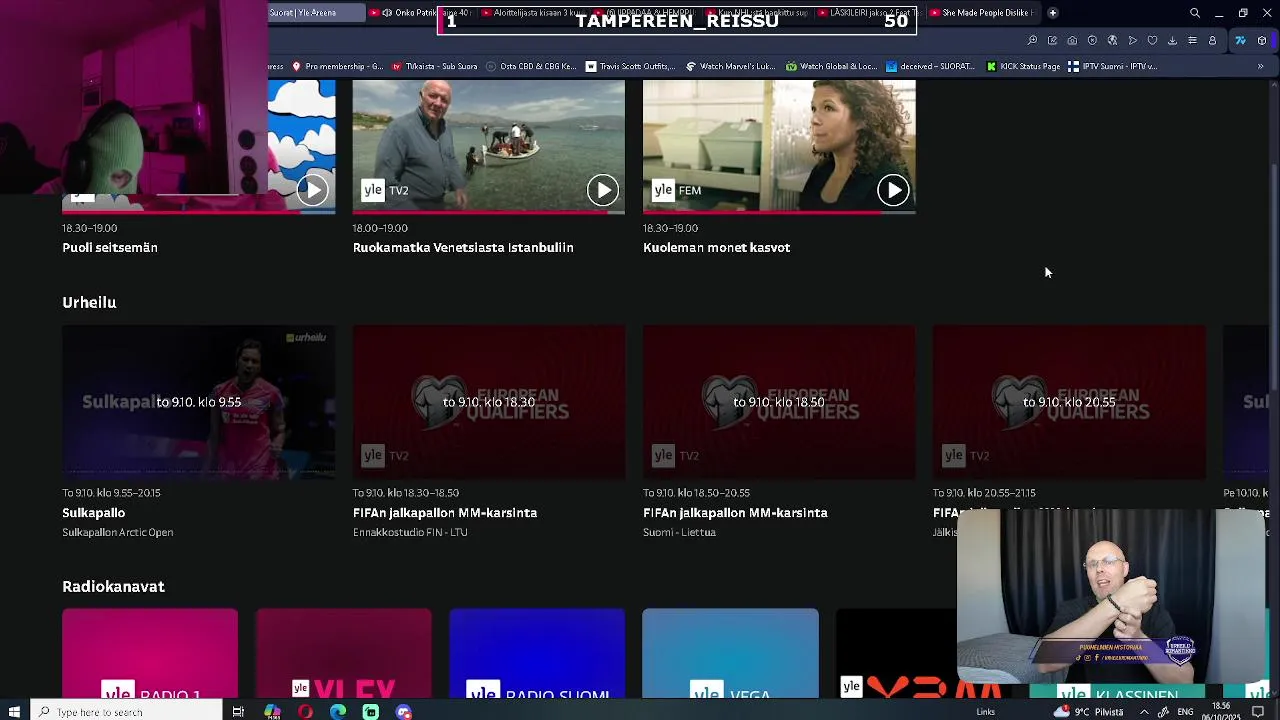The height and width of the screenshot is (720, 1280).
Task: Open Ennakkostudio FIN - LTU listing
Action: coord(410,532)
